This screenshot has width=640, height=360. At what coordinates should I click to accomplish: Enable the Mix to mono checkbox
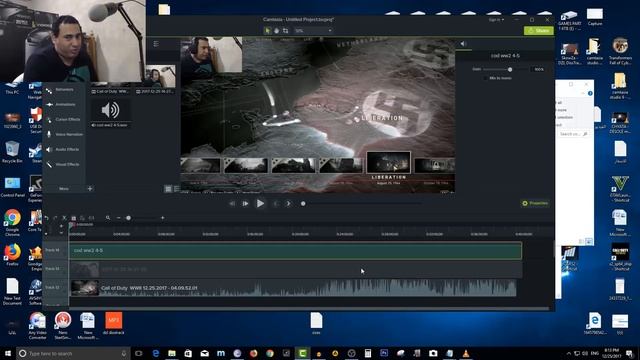pyautogui.click(x=485, y=78)
